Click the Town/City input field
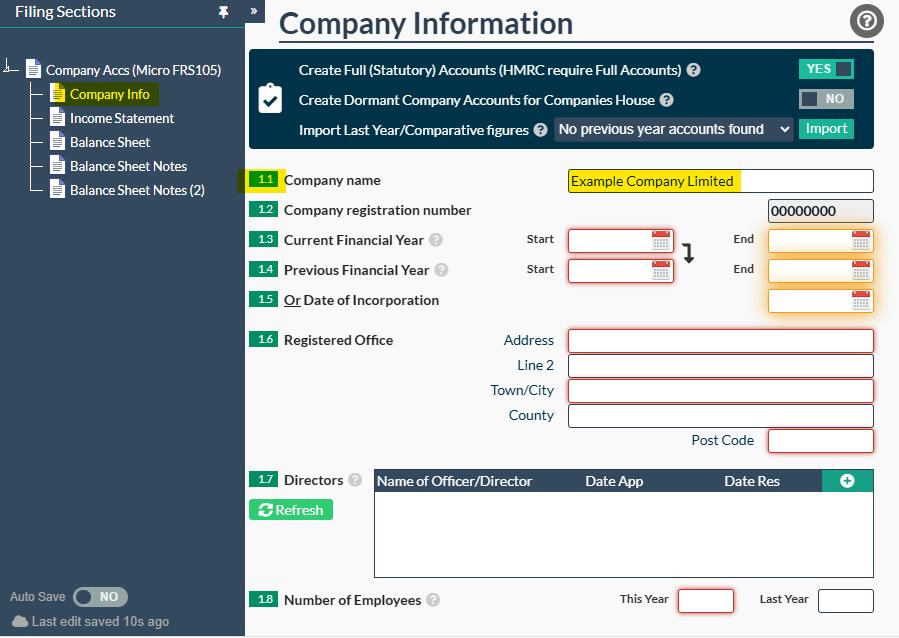The width and height of the screenshot is (899, 638). pyautogui.click(x=721, y=391)
